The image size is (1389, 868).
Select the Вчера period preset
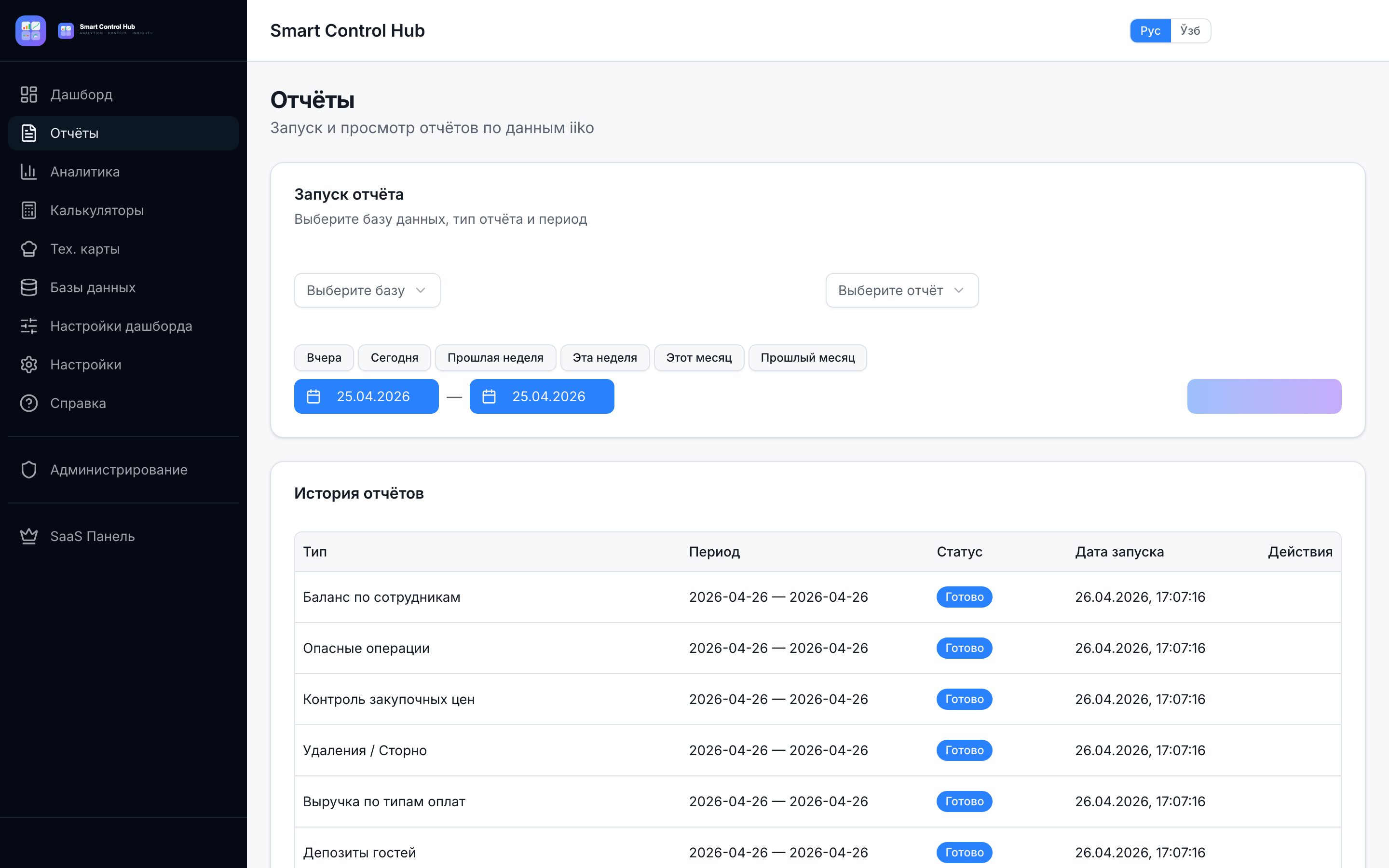[324, 358]
